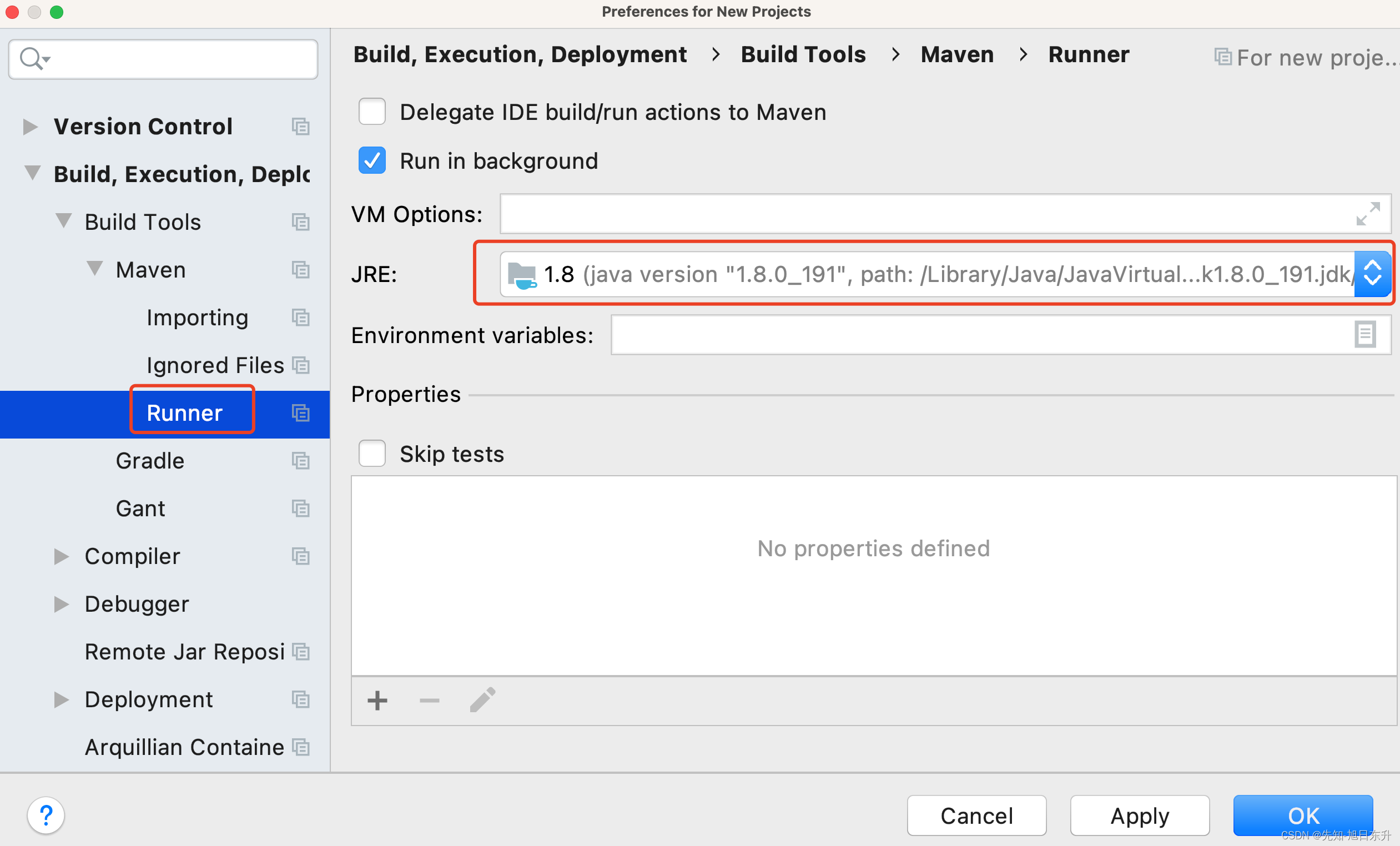Click Maven in the breadcrumb path
The width and height of the screenshot is (1400, 846).
tap(957, 54)
